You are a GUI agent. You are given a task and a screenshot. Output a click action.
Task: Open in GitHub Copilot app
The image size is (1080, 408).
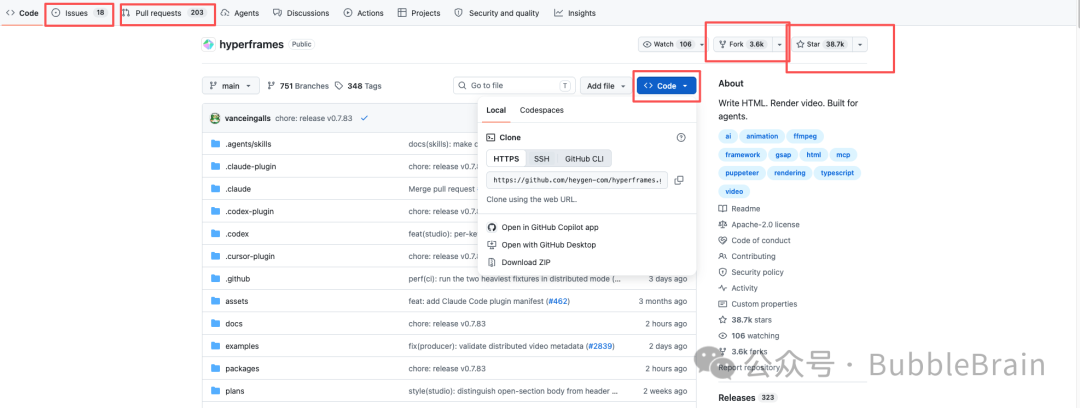[550, 227]
